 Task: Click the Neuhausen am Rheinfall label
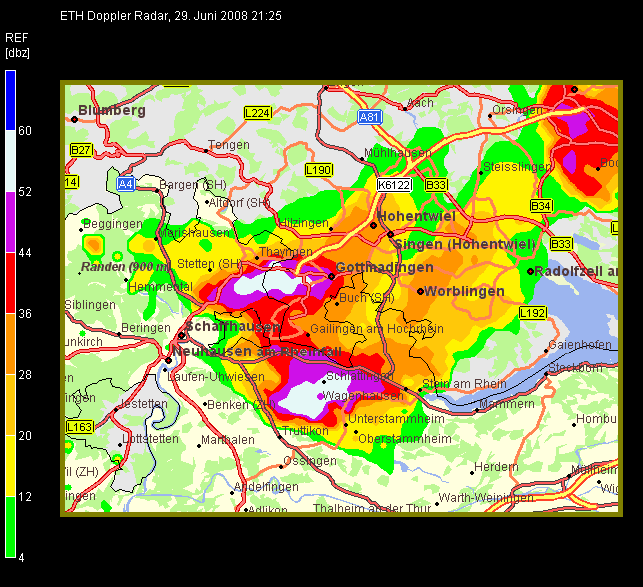257,352
